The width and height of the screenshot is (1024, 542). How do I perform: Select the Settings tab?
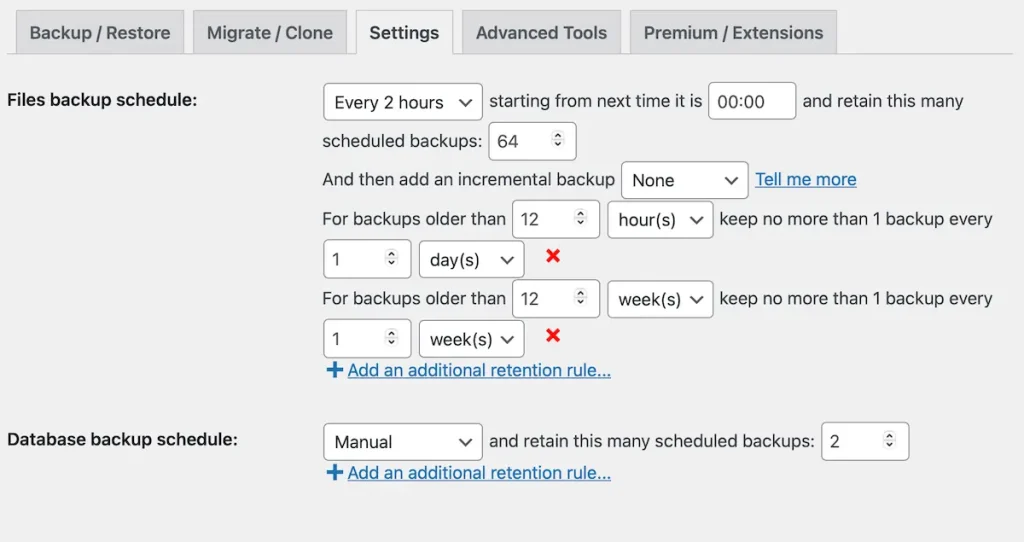point(404,33)
